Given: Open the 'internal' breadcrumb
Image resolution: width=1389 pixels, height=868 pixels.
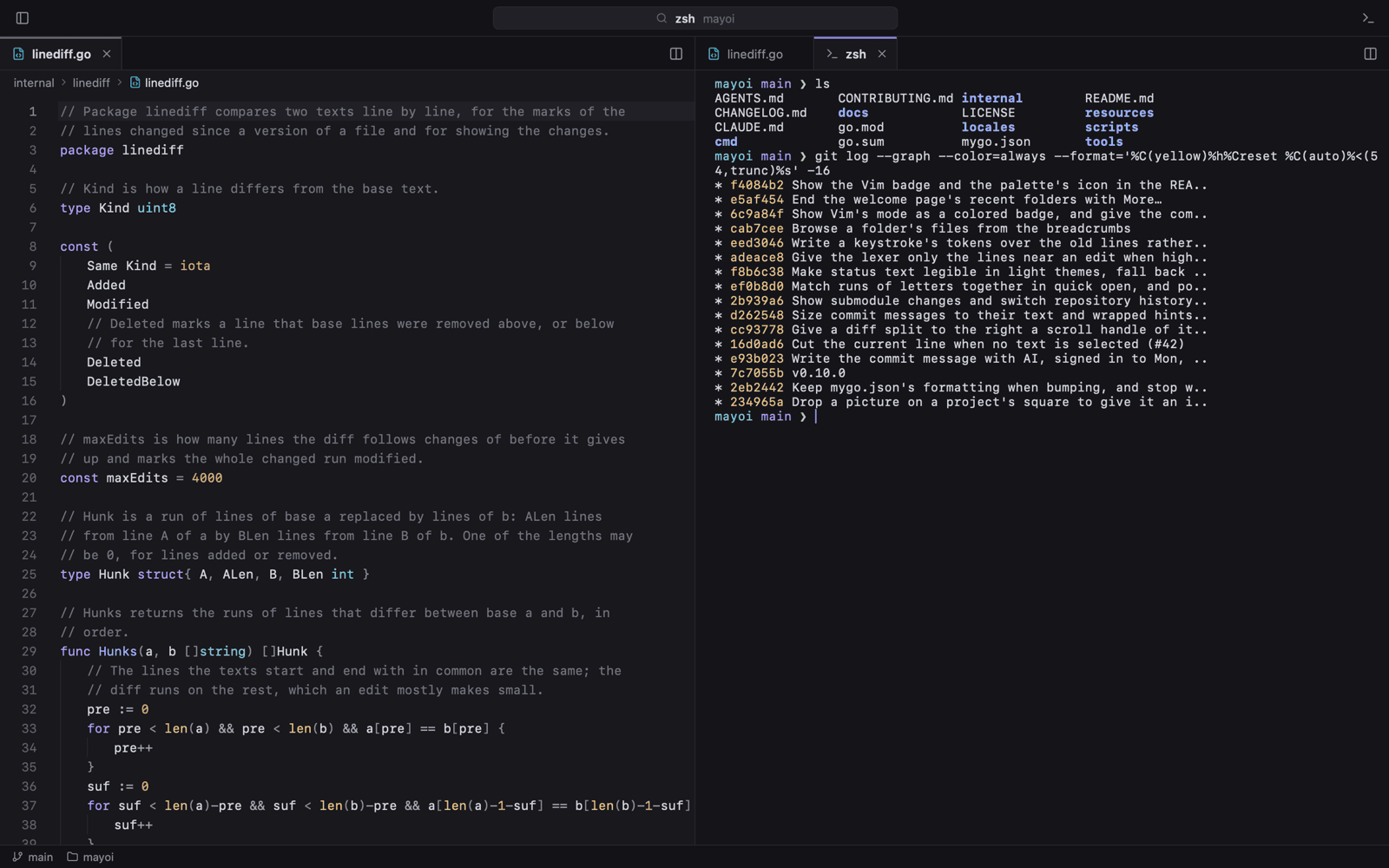Looking at the screenshot, I should tap(34, 82).
